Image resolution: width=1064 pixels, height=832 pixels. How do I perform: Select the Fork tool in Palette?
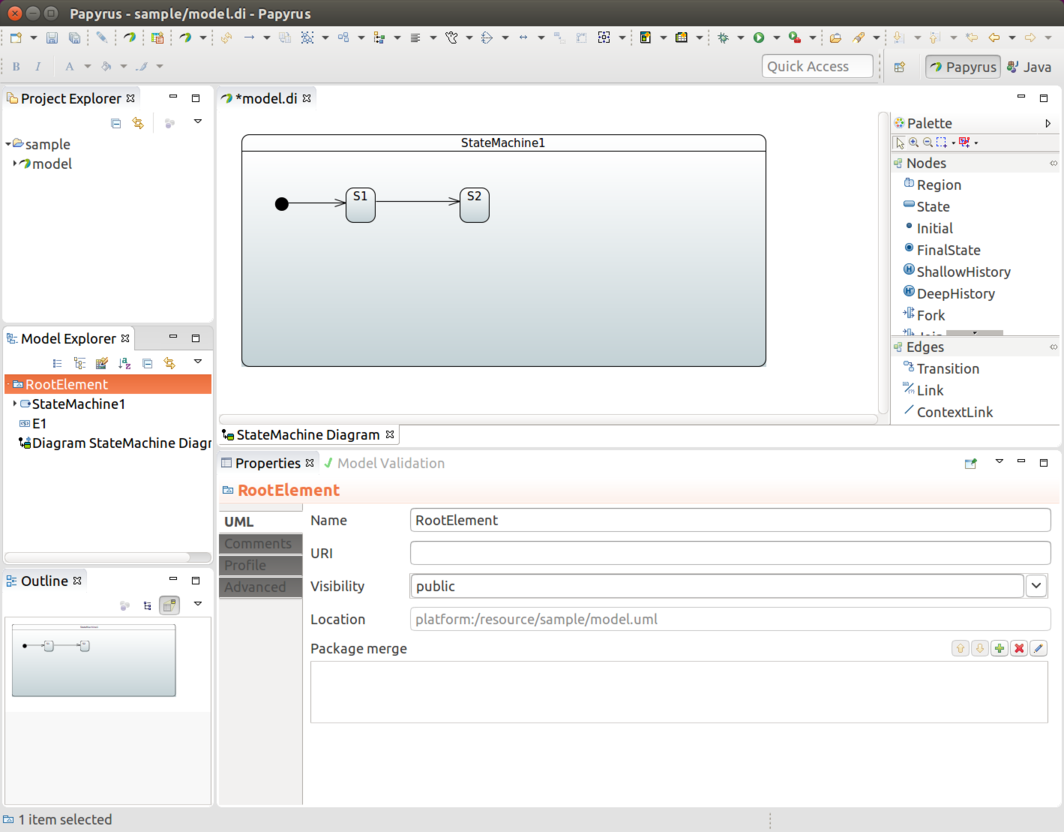pos(924,315)
